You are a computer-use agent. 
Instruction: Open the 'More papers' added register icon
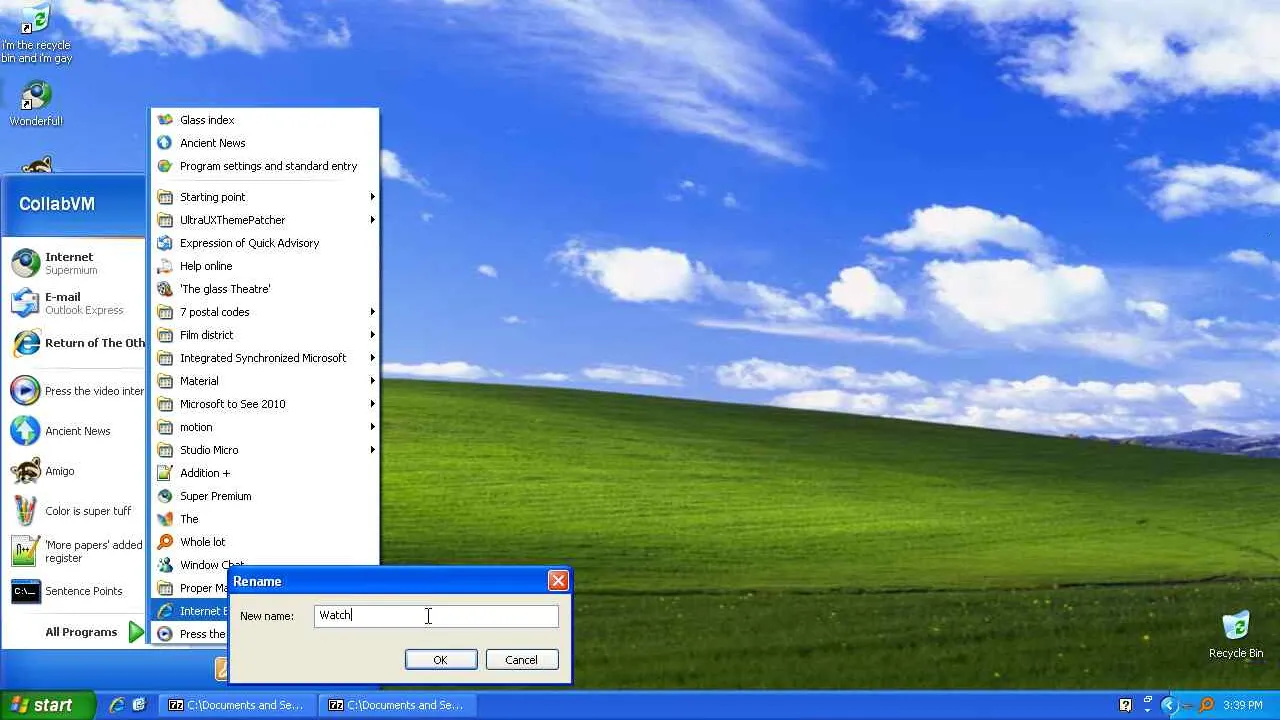point(25,551)
